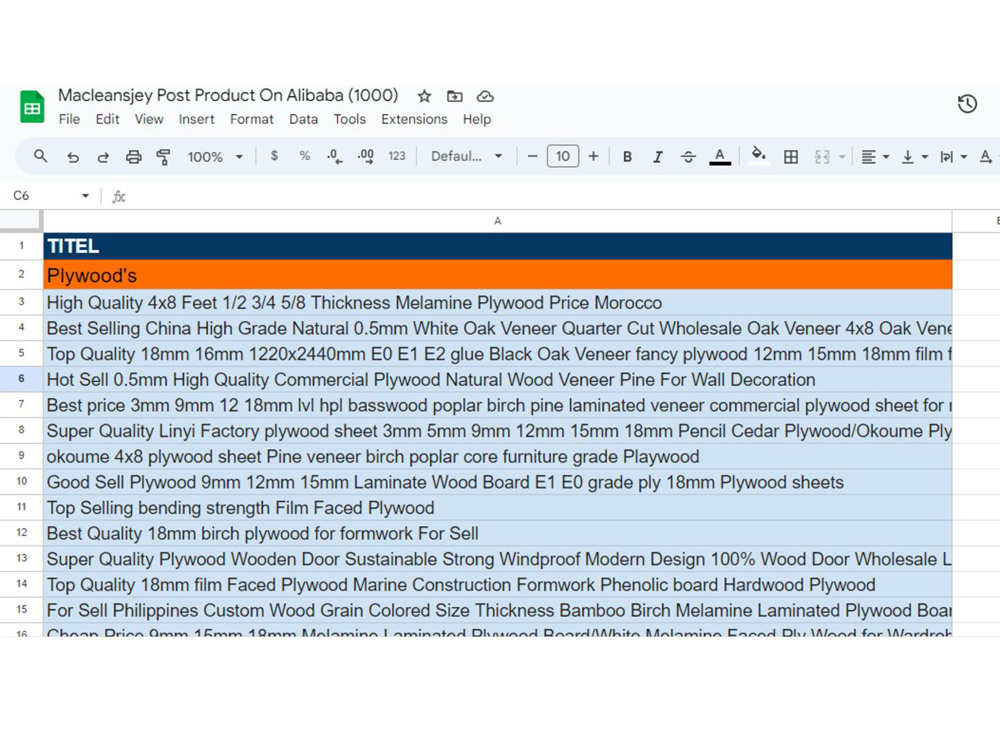Toggle italic formatting
This screenshot has height=750, width=1000.
pos(658,157)
